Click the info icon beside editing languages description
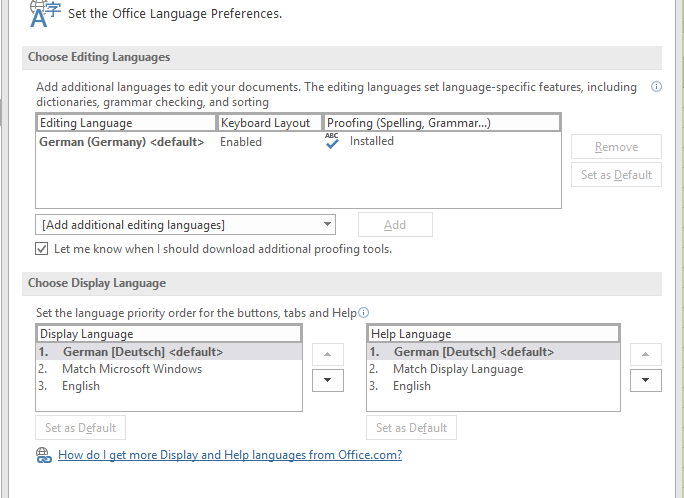 click(x=656, y=87)
